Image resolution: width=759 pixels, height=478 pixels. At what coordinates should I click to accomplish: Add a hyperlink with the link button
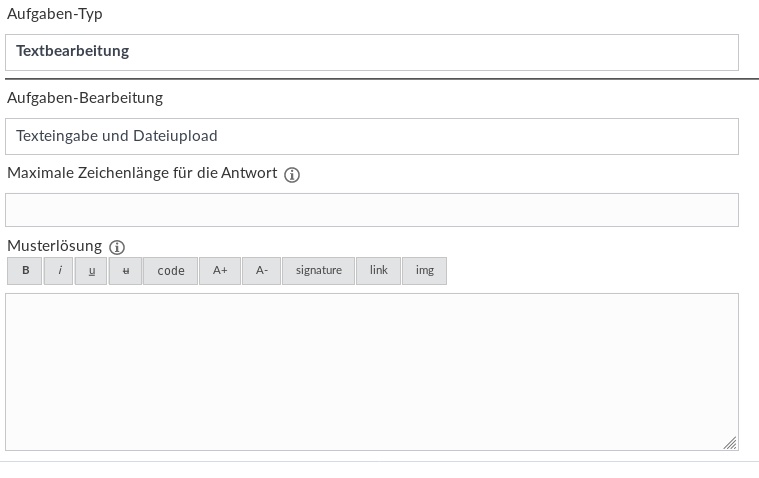pyautogui.click(x=379, y=271)
